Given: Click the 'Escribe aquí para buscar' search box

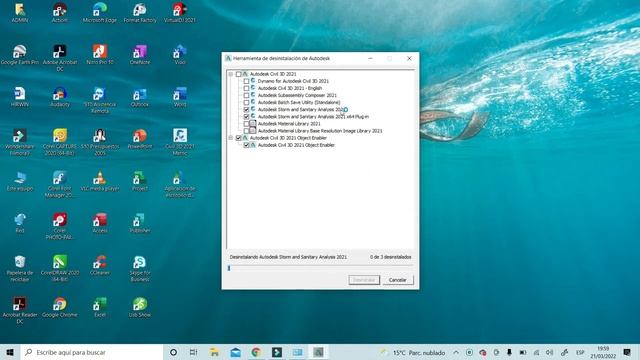Looking at the screenshot, I should click(92, 352).
